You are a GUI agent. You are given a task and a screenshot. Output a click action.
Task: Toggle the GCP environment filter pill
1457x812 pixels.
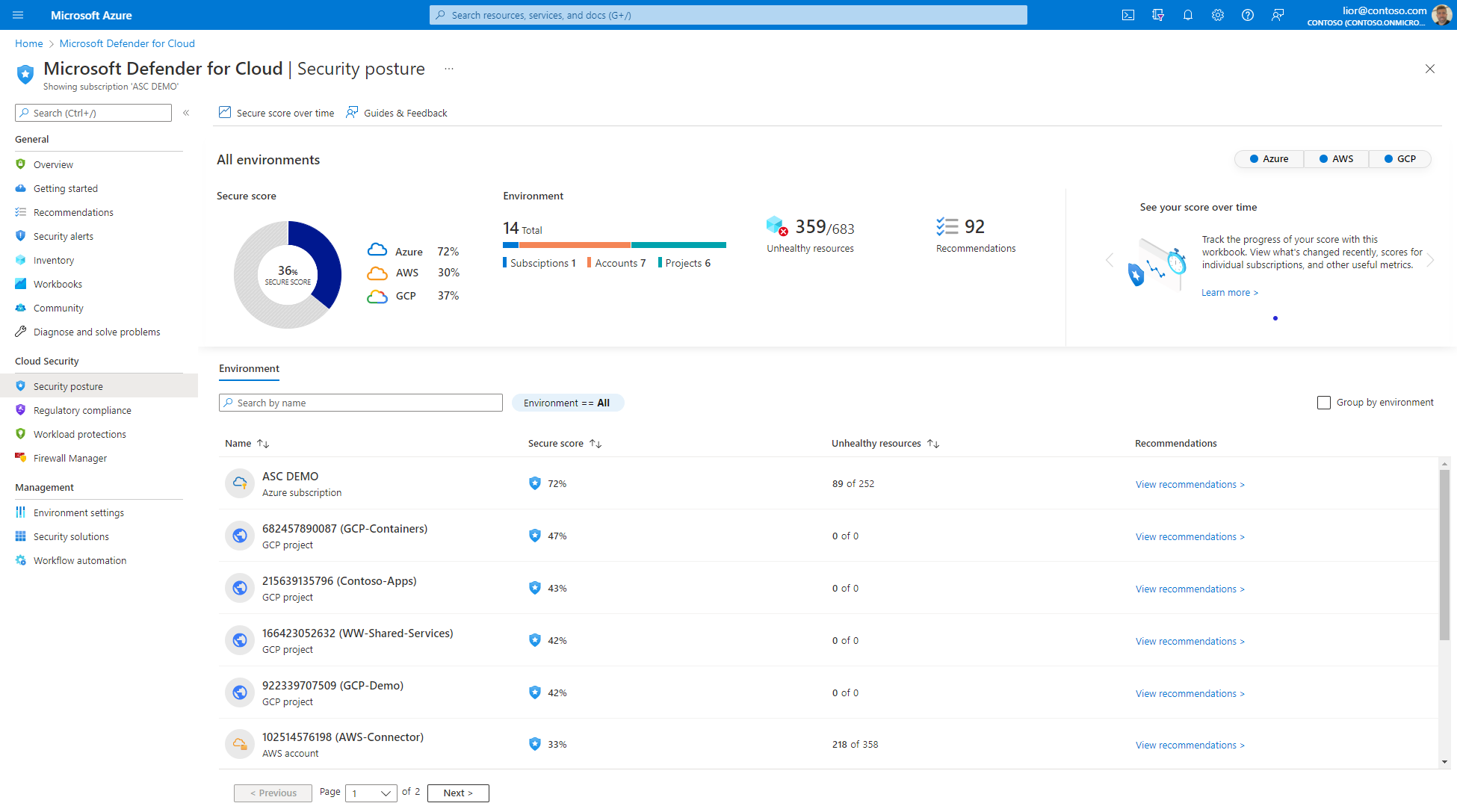(x=1400, y=159)
